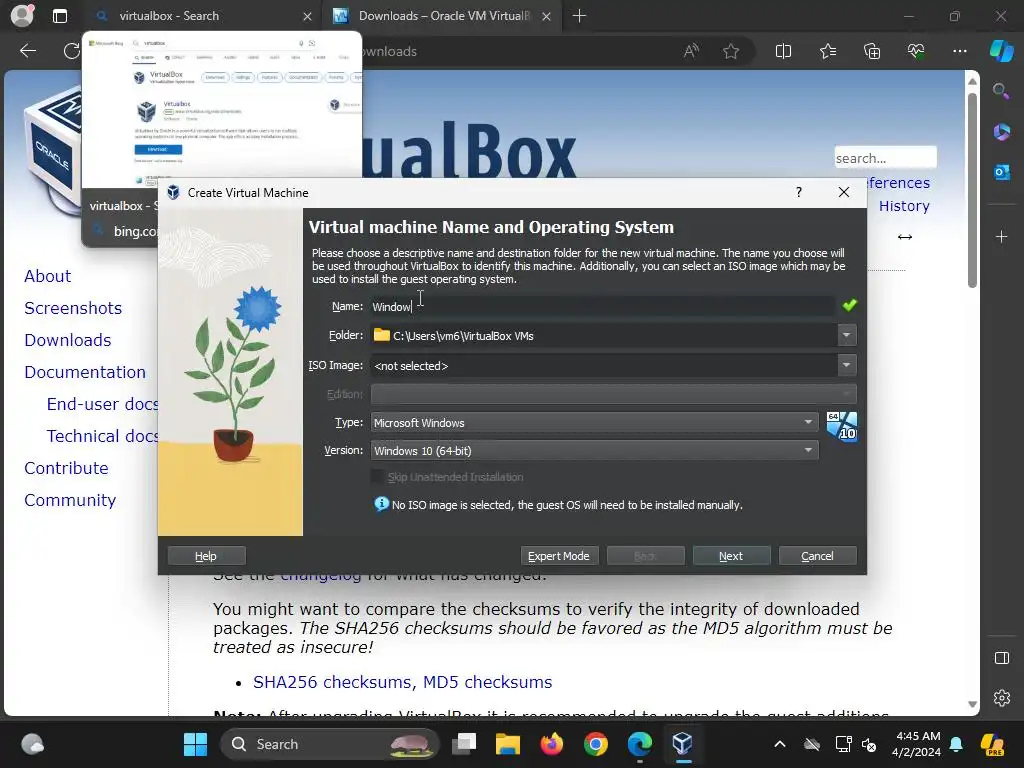Open Browser essentials heart icon
This screenshot has width=1024, height=768.
click(916, 51)
